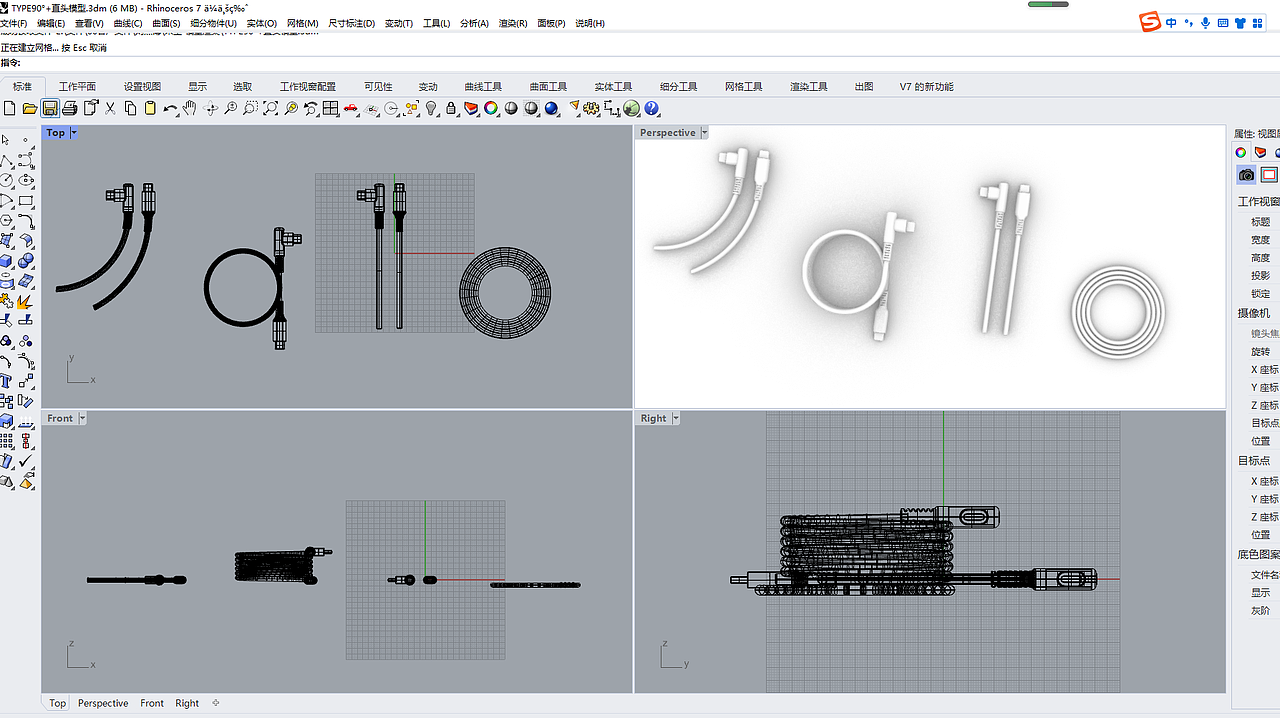The width and height of the screenshot is (1280, 718).
Task: Click the camera icon in the properties panel
Action: [x=1246, y=175]
